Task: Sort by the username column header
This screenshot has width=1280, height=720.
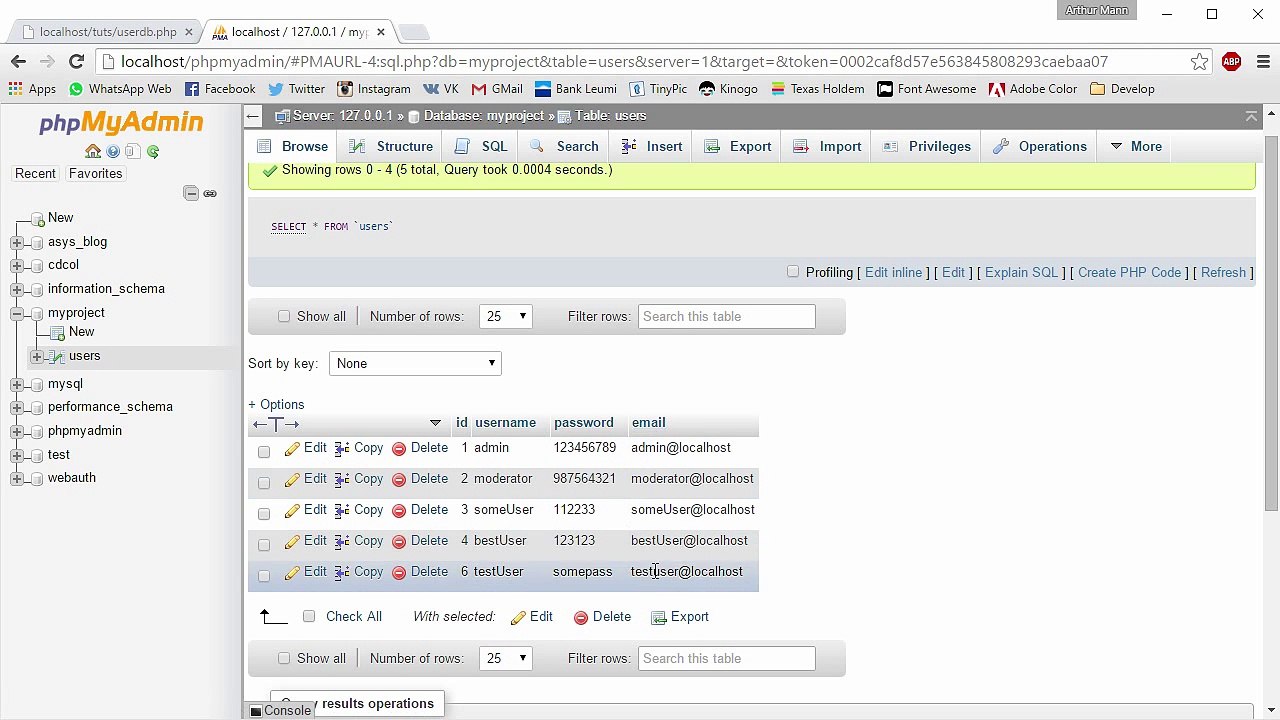Action: click(x=505, y=423)
